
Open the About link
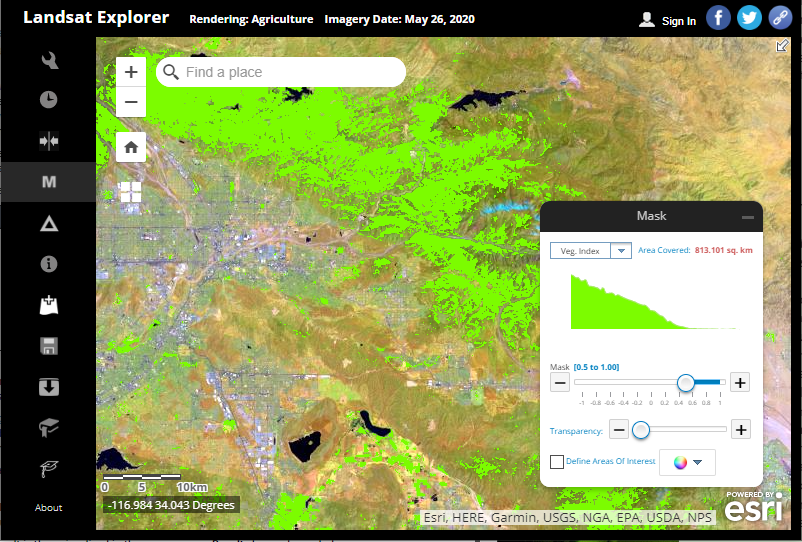tap(49, 508)
